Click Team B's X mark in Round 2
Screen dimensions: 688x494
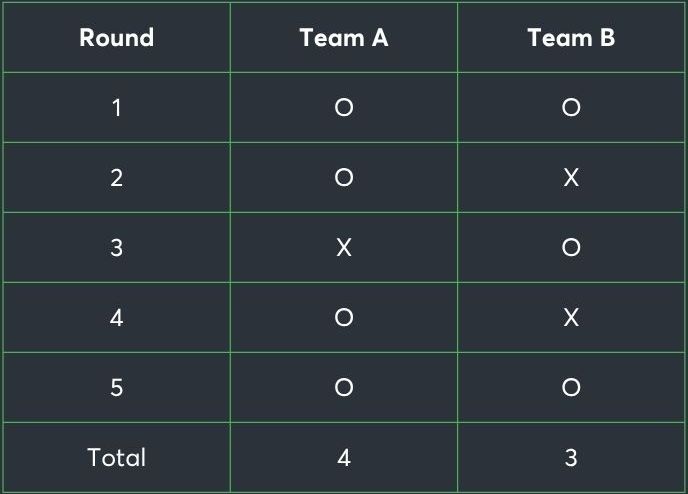571,177
